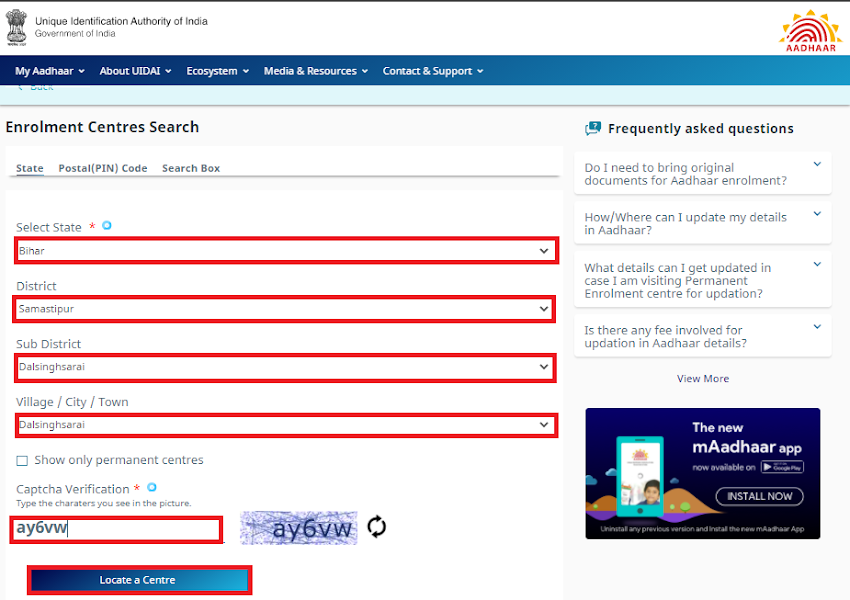Switch to the Search Box tab

(191, 168)
